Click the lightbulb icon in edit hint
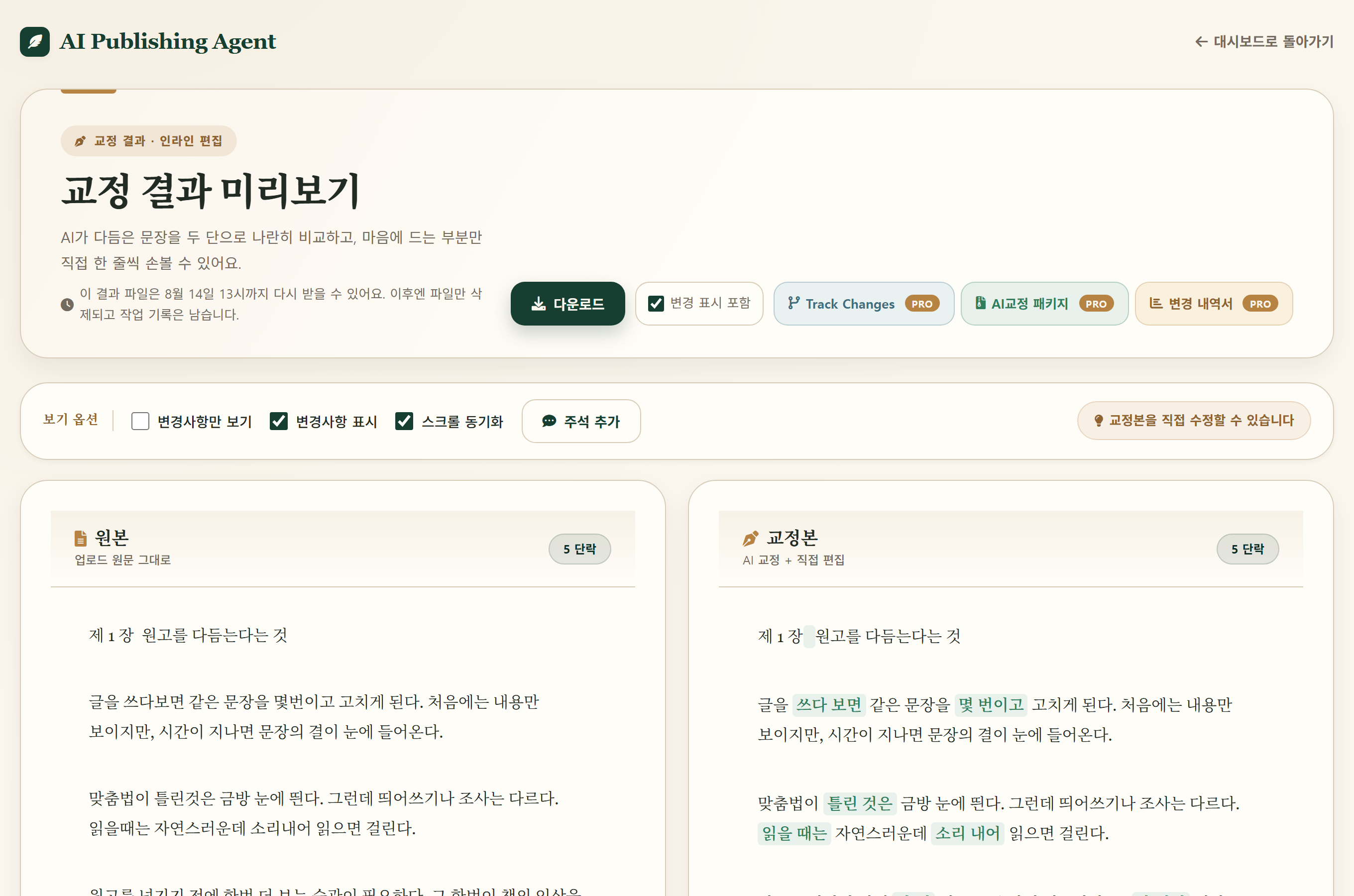Screen dimensions: 1354x896 tap(1098, 421)
